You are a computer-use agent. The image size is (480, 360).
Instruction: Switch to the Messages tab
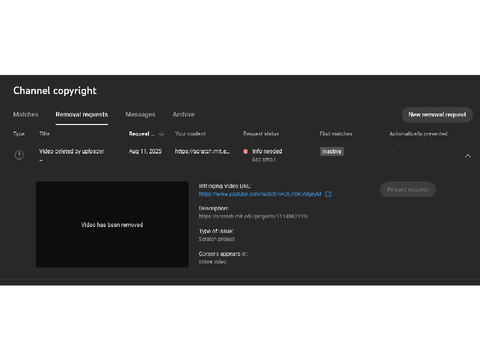coord(140,114)
